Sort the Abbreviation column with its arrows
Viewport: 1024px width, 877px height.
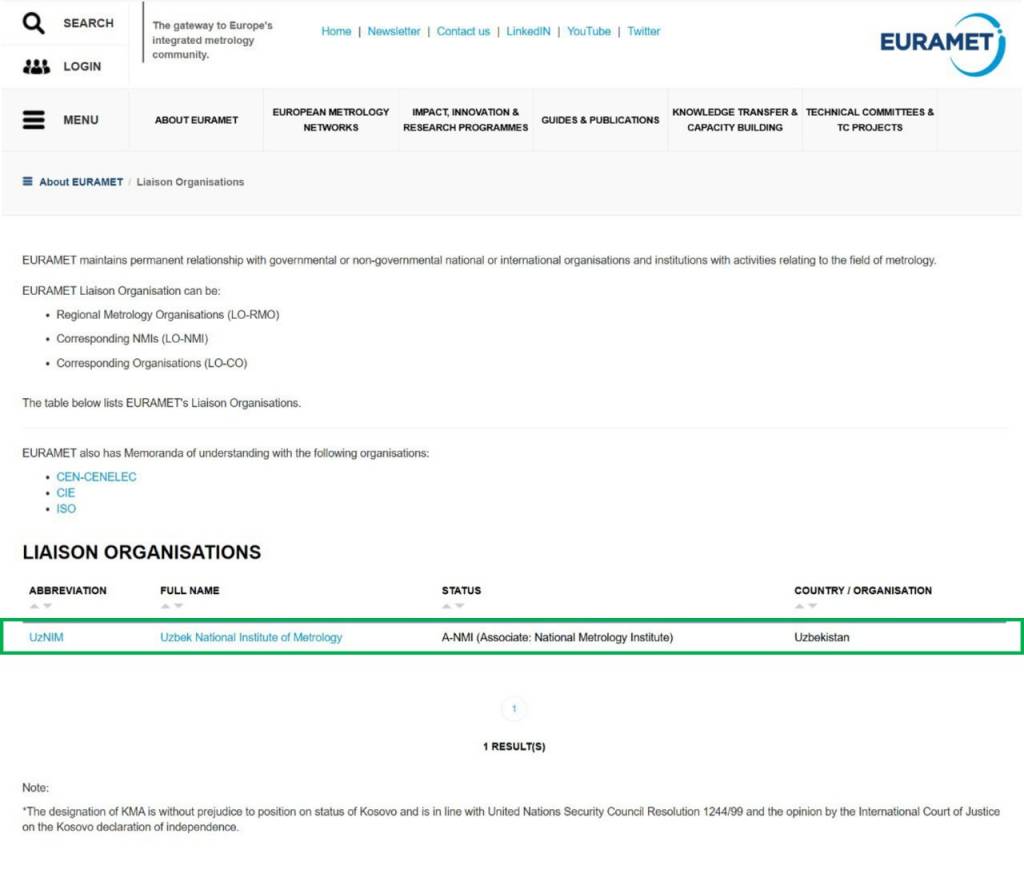coord(40,606)
